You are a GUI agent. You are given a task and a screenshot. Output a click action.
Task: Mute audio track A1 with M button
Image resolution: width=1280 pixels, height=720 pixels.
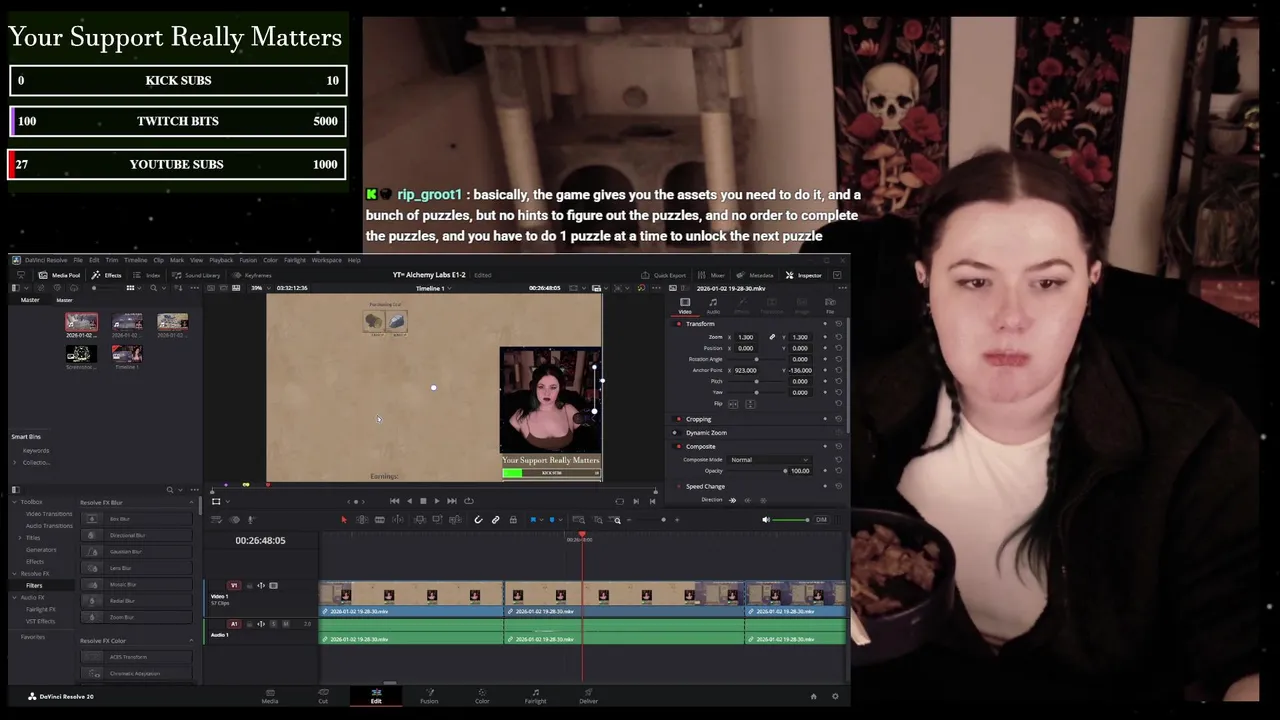tap(285, 624)
